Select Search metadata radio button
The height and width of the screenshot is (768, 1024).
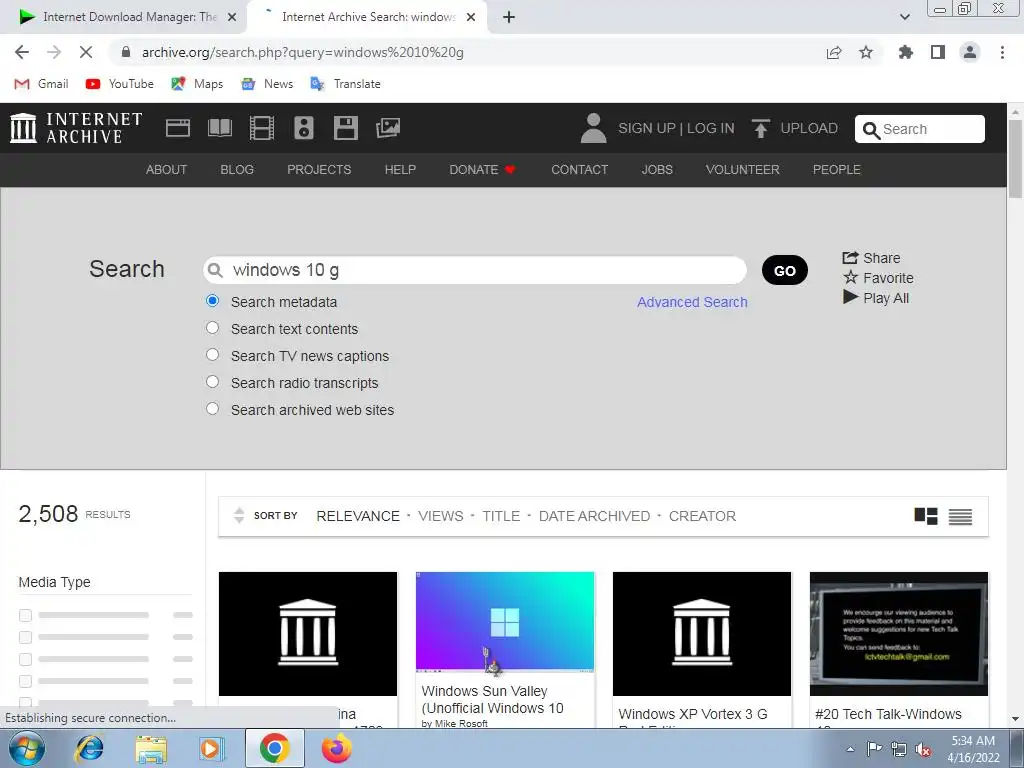pos(212,300)
